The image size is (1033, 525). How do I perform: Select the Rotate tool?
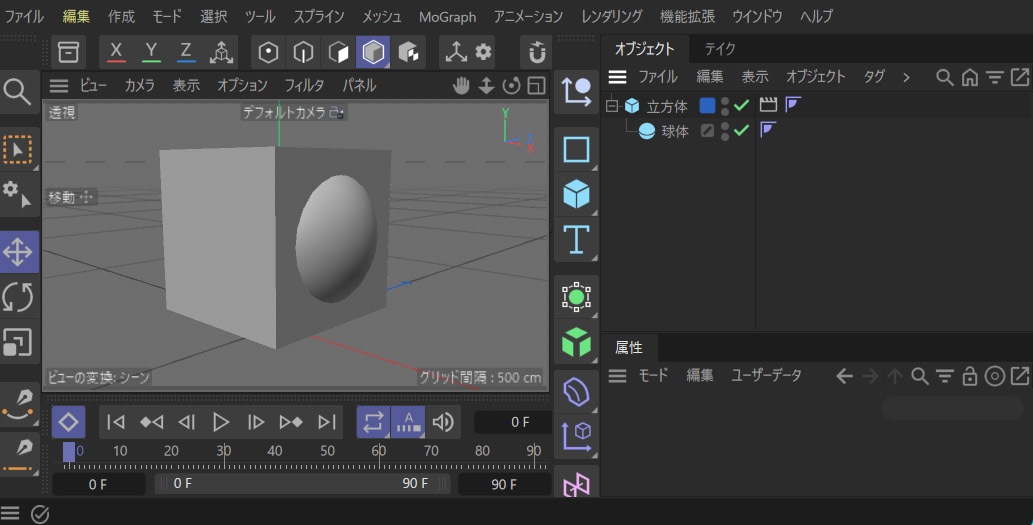[x=18, y=297]
